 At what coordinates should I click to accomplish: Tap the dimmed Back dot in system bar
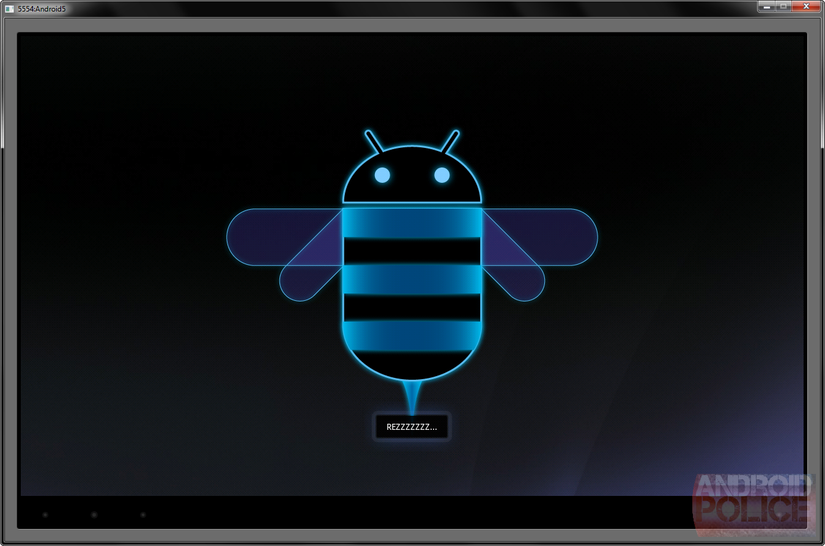(45, 515)
